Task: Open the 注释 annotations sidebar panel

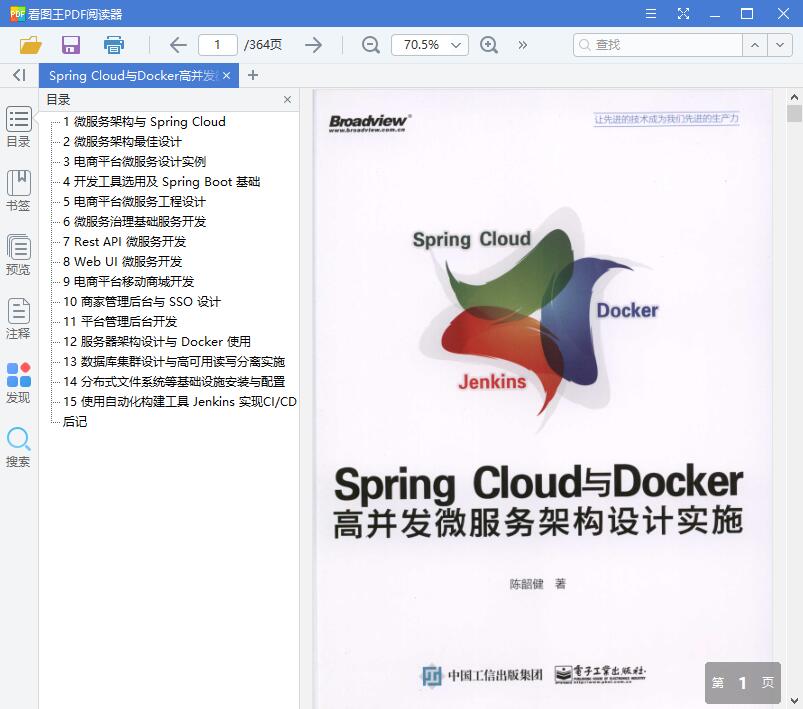Action: [18, 319]
